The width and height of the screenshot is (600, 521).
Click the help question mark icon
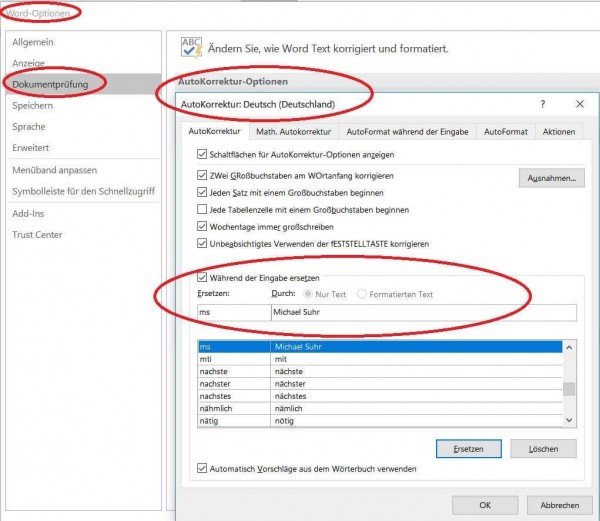pos(543,104)
